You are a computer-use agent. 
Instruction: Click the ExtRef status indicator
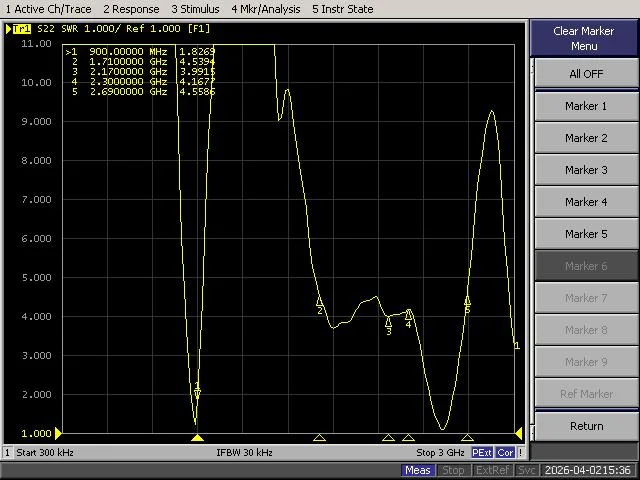tap(492, 471)
